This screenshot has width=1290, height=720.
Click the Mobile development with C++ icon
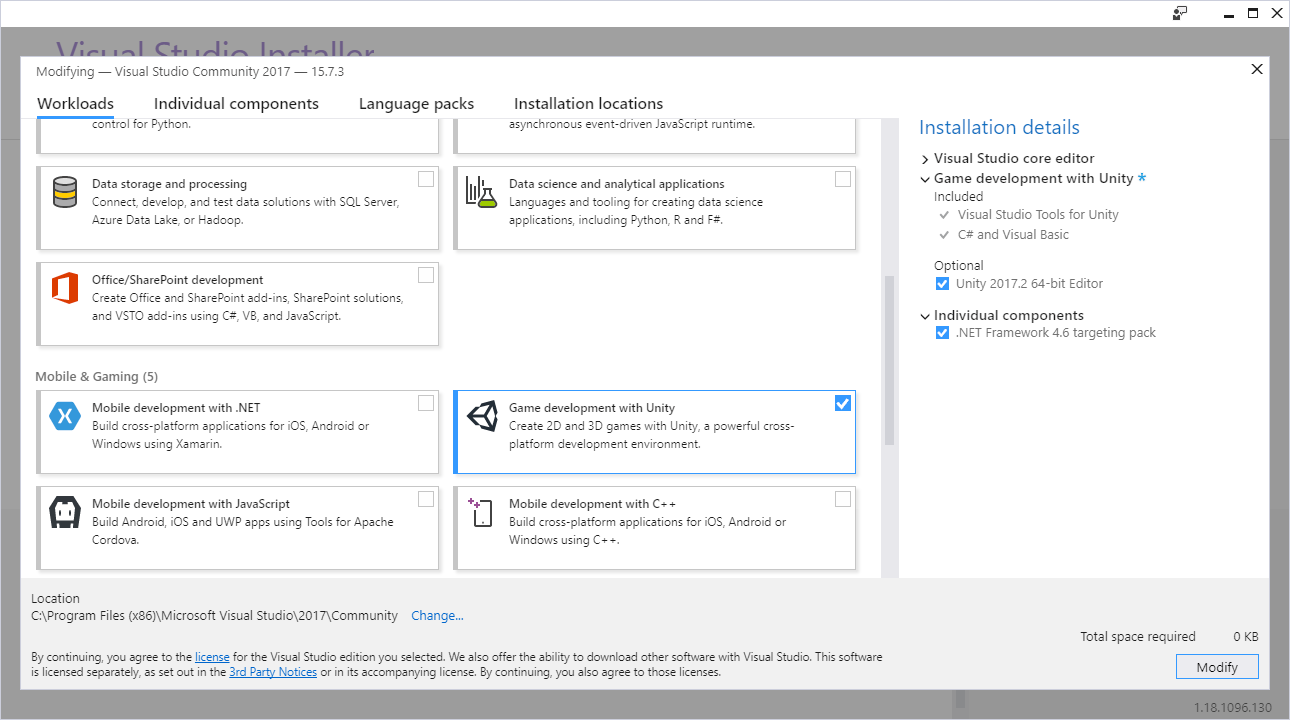(x=481, y=513)
